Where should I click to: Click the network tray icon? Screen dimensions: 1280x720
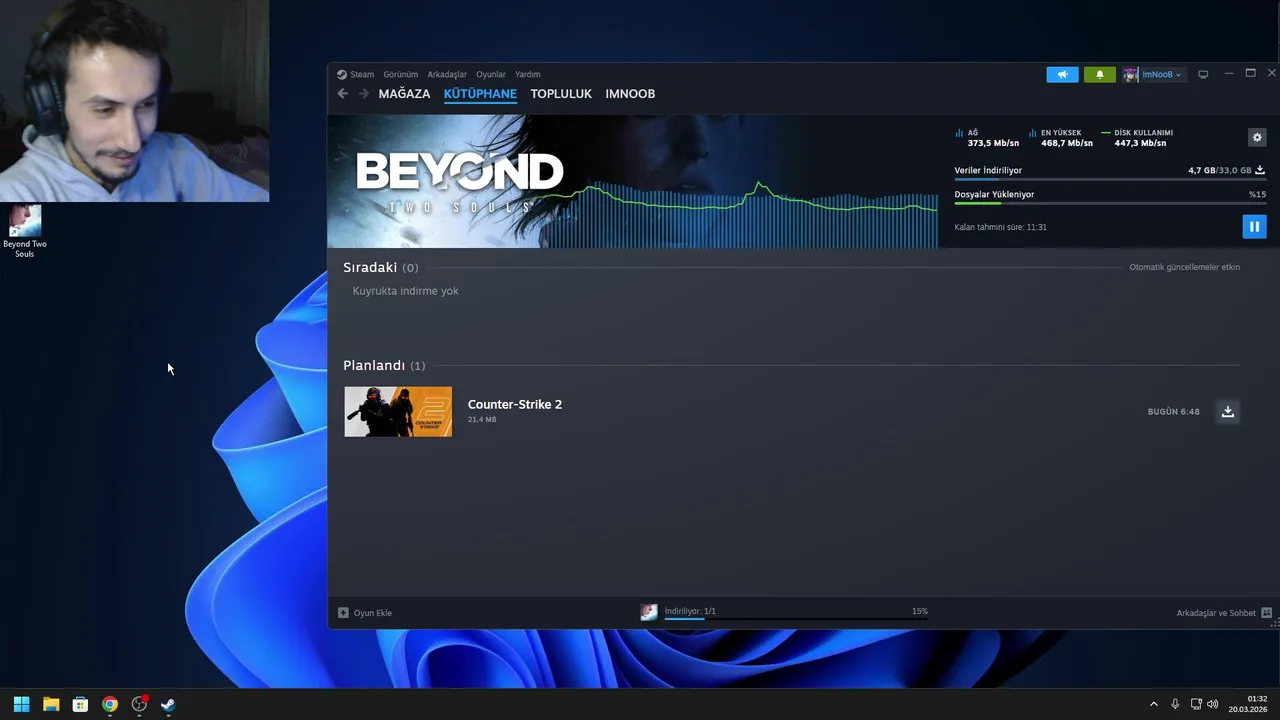(x=1196, y=704)
